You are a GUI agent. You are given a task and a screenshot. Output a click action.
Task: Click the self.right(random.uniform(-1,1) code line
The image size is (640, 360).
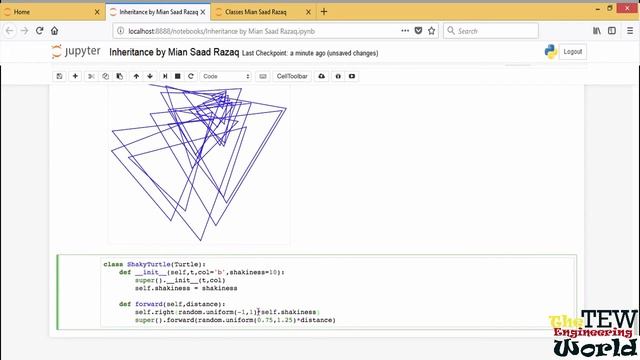tap(227, 312)
